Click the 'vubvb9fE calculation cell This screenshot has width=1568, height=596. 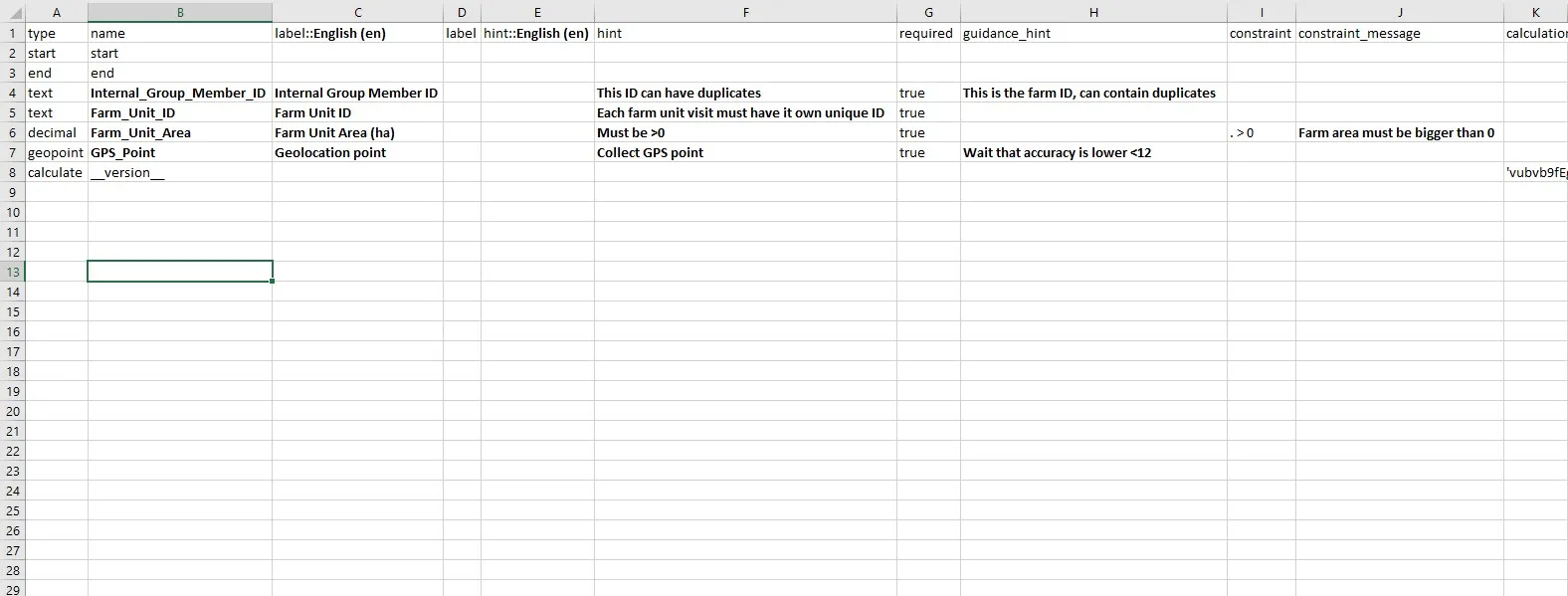(1536, 172)
